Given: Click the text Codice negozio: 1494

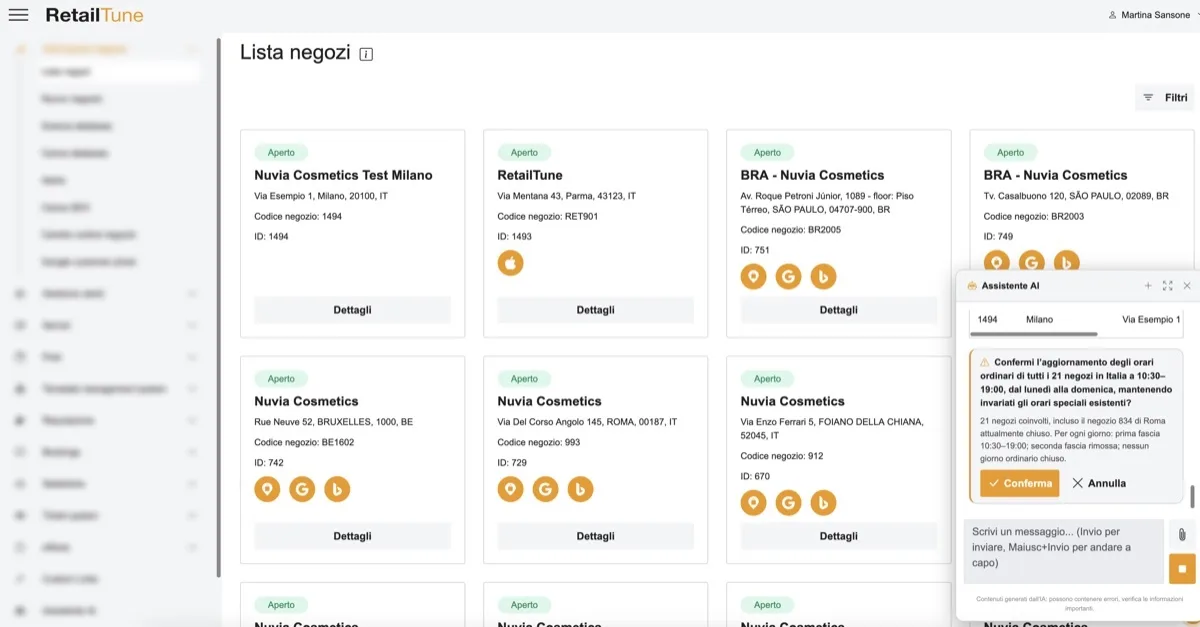Looking at the screenshot, I should pos(298,216).
